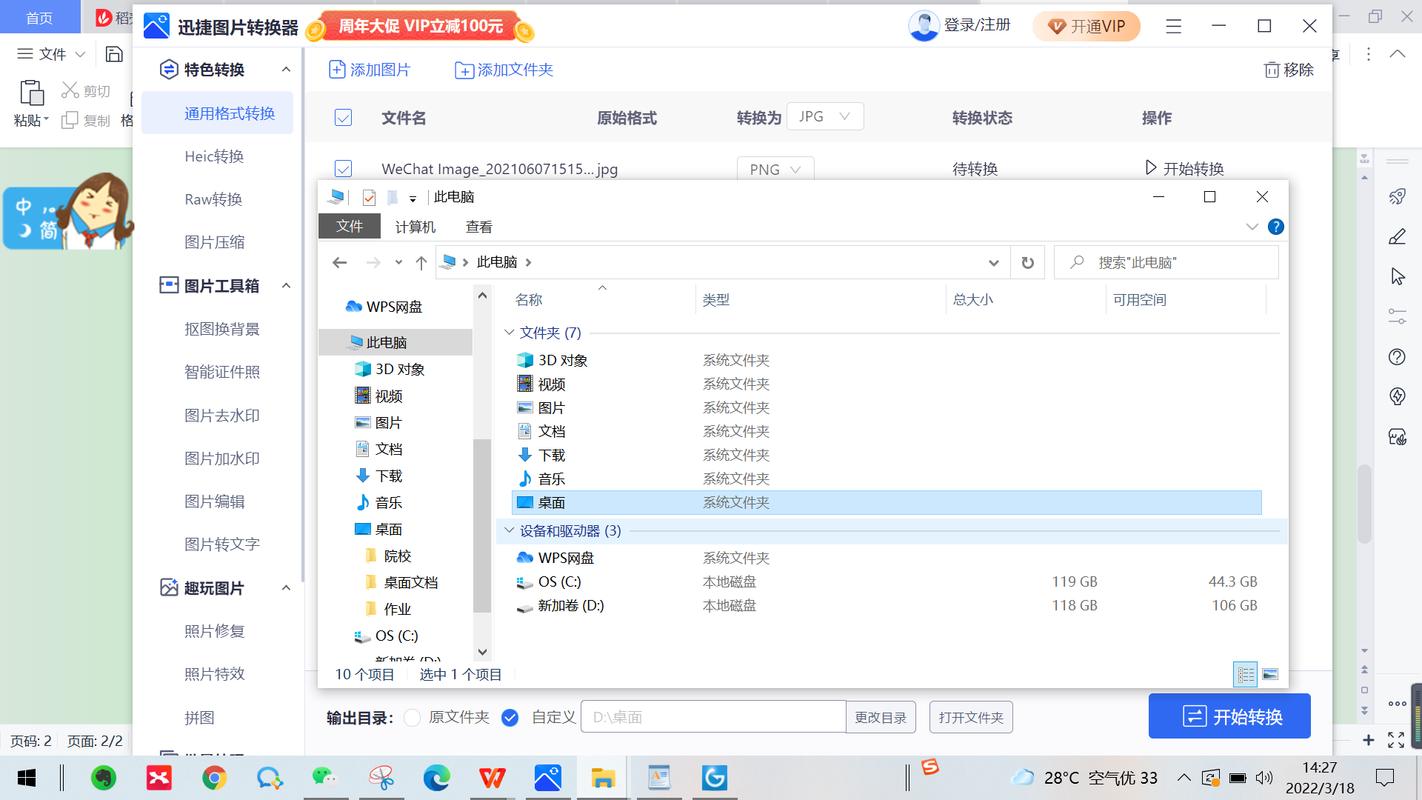Click the 图片转换器 icon in the taskbar
This screenshot has height=800, width=1422.
coord(548,777)
